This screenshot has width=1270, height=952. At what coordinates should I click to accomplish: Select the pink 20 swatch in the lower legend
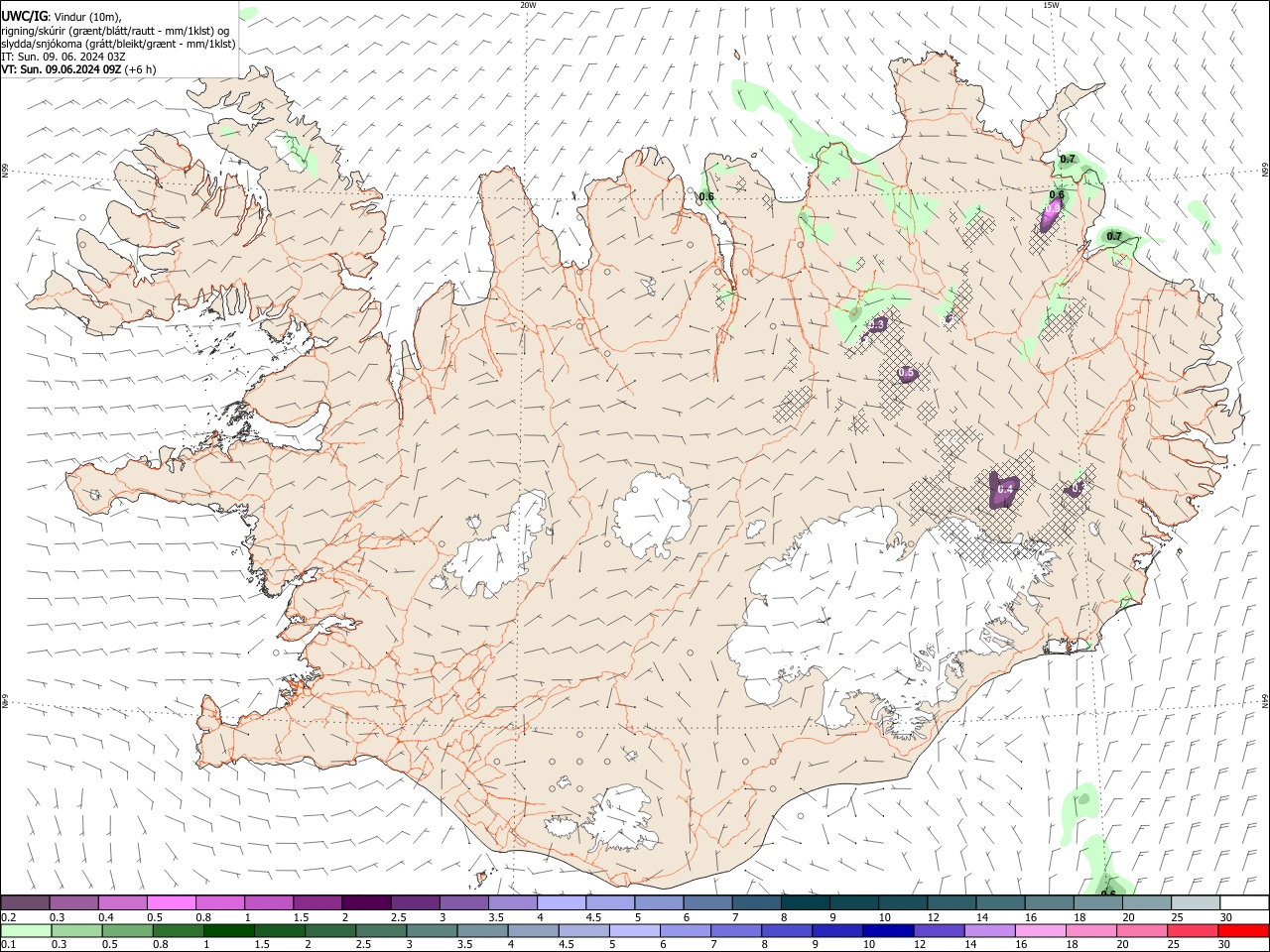click(x=1141, y=930)
